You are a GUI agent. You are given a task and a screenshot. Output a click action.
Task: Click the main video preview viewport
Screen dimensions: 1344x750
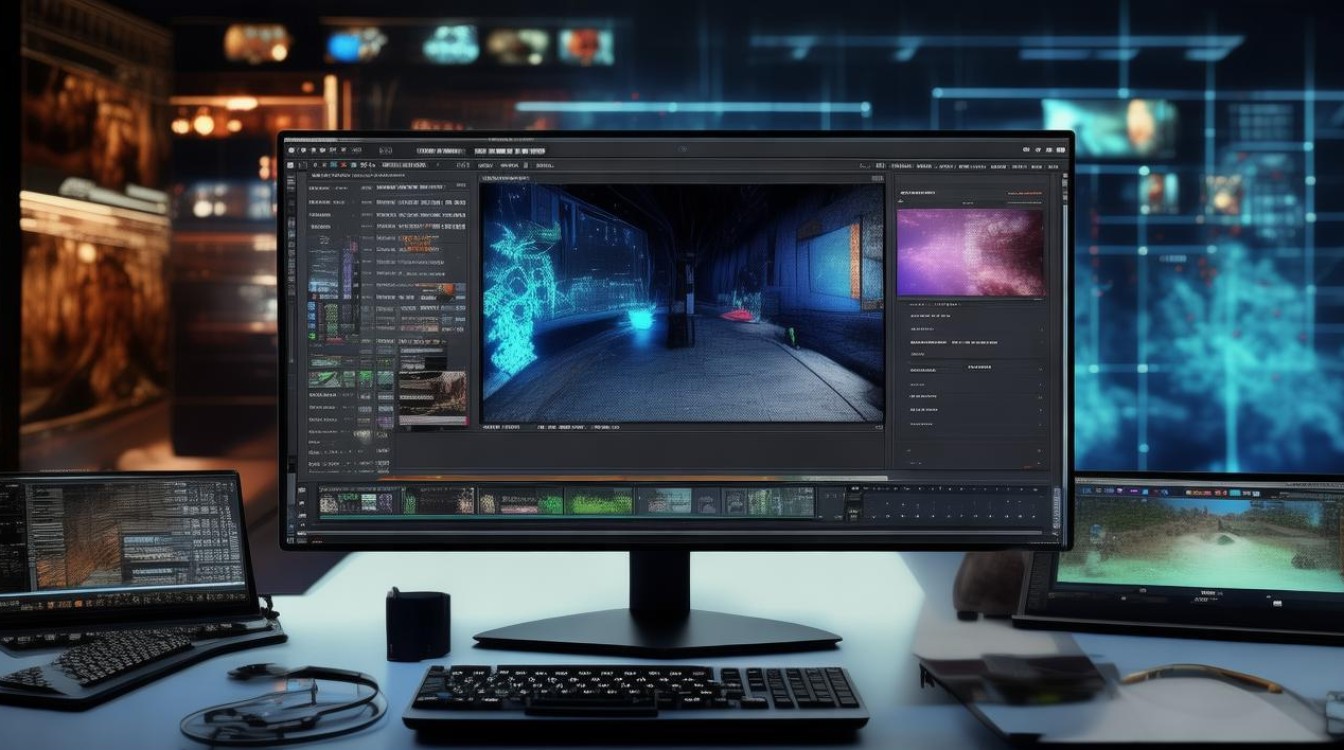pyautogui.click(x=682, y=302)
